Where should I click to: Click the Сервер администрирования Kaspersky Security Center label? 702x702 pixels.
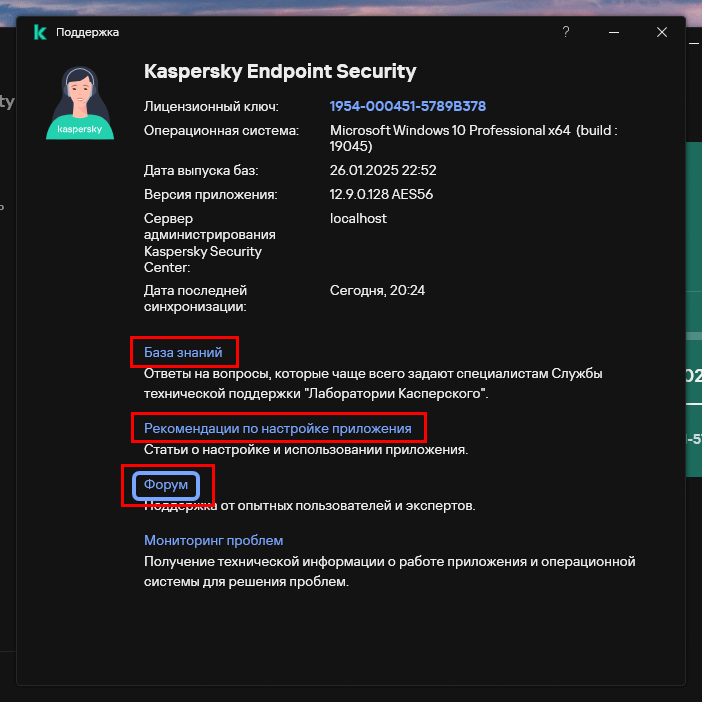pos(210,243)
